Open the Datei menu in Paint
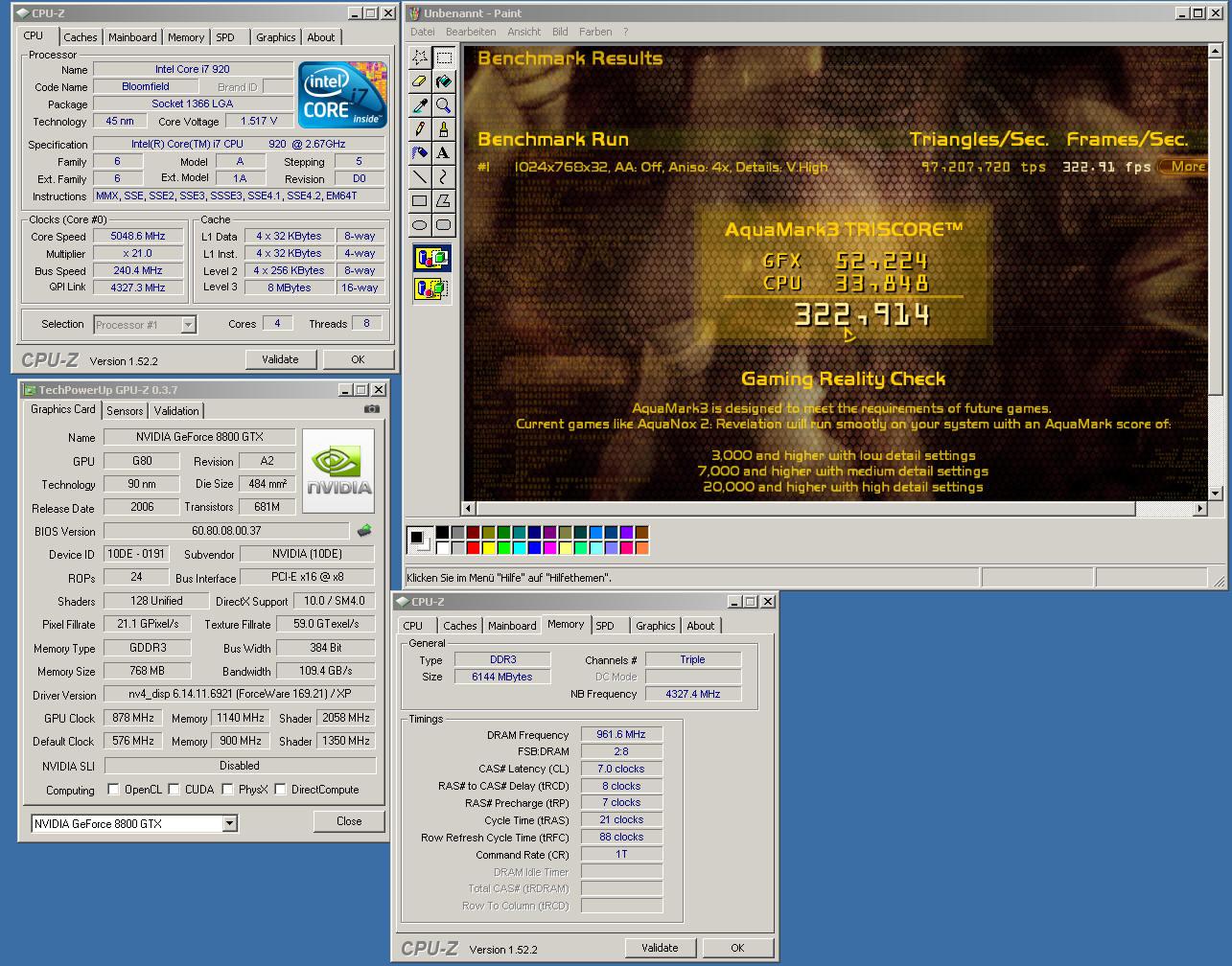Viewport: 1232px width, 966px height. click(x=422, y=32)
